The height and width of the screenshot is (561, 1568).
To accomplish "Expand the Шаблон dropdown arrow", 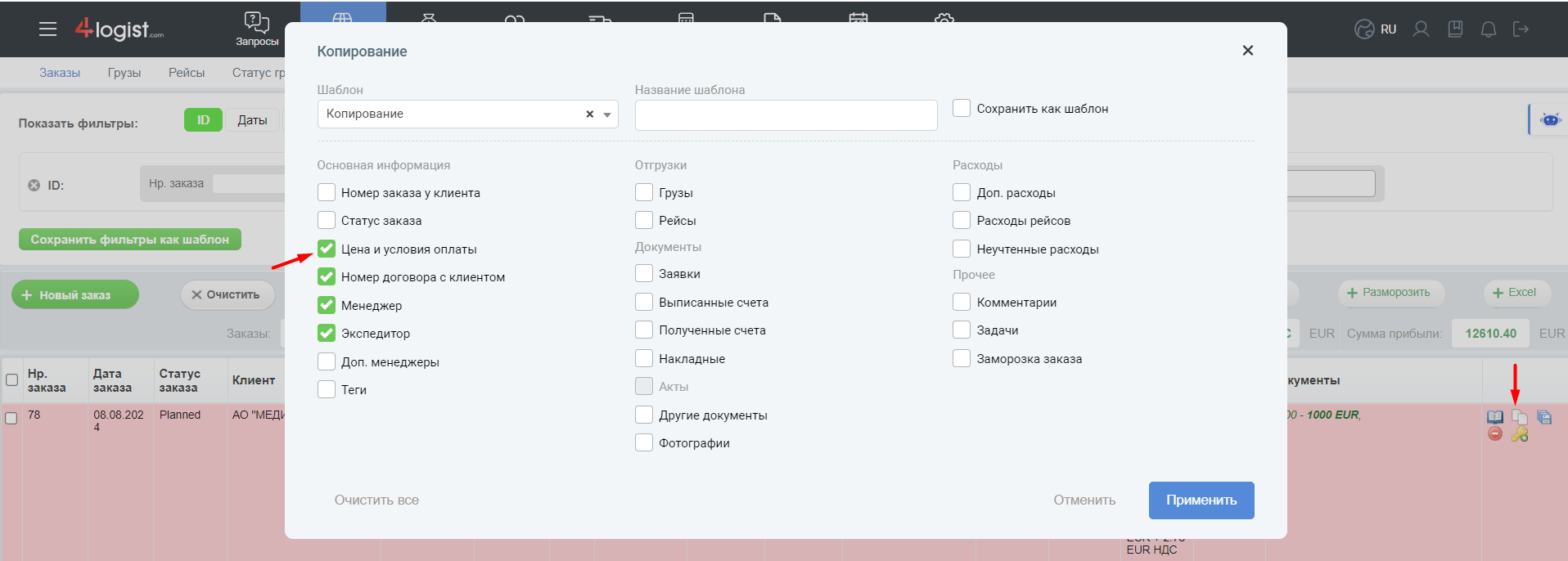I will (607, 114).
